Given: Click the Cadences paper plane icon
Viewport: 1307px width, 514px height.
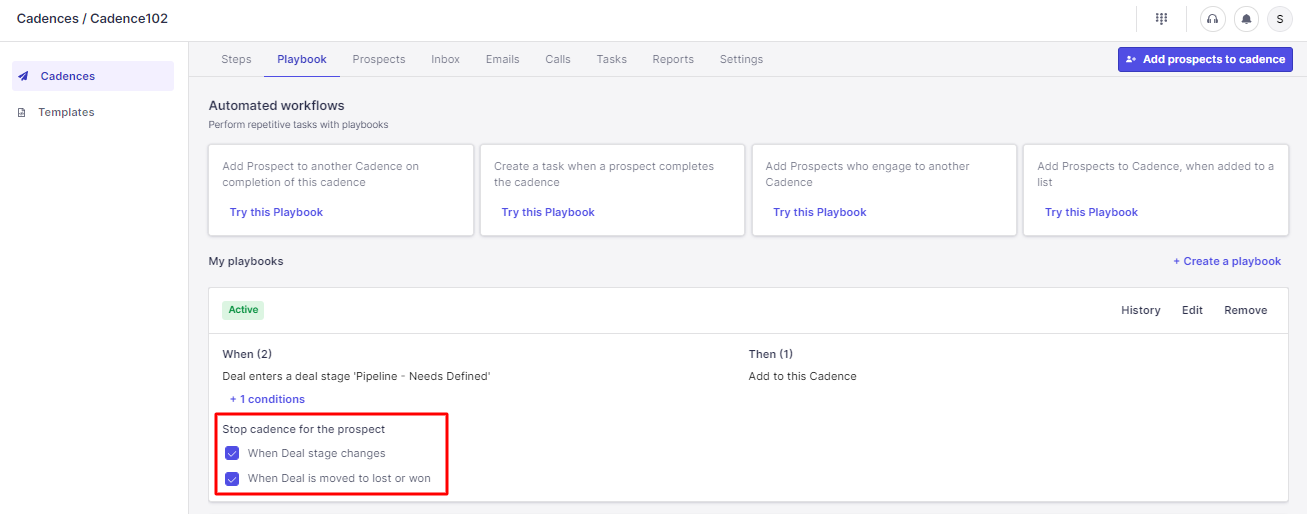Looking at the screenshot, I should click(x=23, y=76).
